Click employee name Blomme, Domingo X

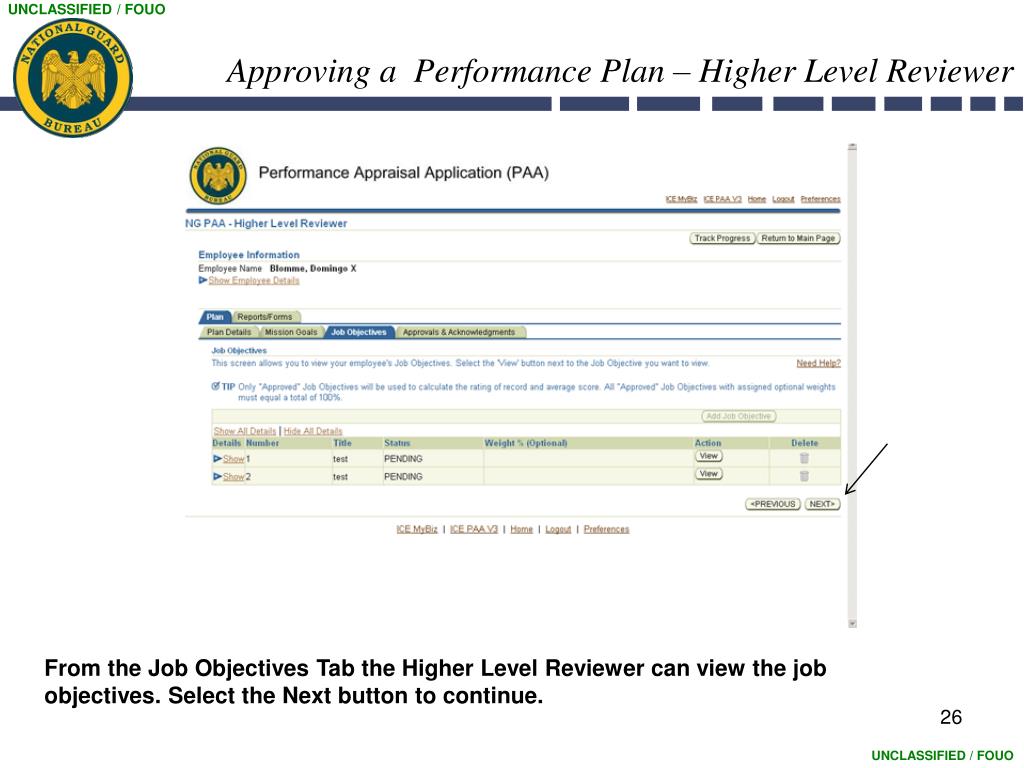tap(313, 268)
